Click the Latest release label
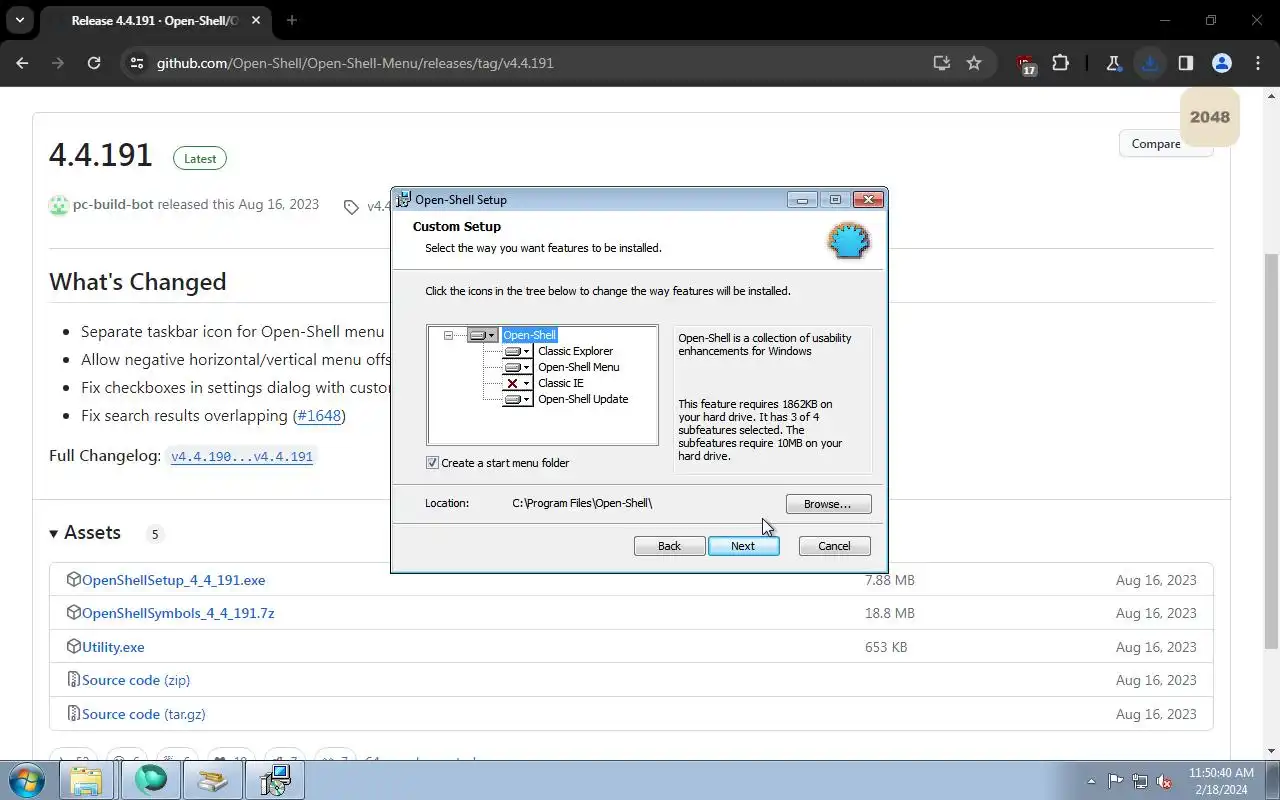The height and width of the screenshot is (800, 1280). point(200,158)
